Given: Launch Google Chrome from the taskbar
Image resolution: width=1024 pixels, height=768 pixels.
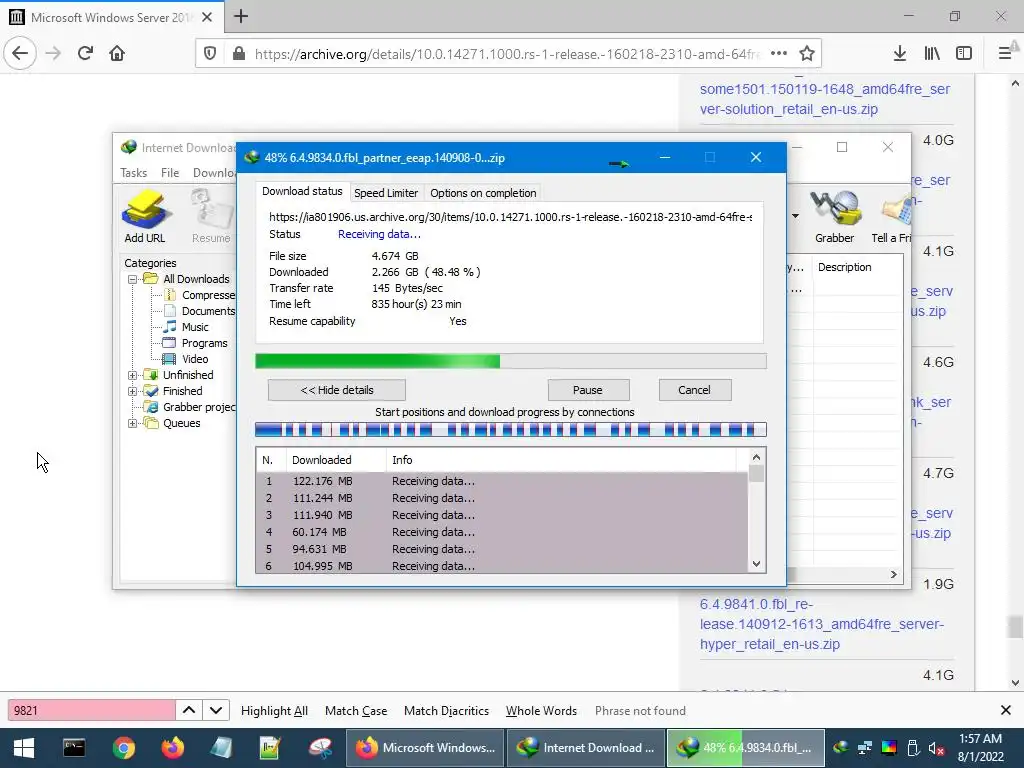Looking at the screenshot, I should point(123,748).
